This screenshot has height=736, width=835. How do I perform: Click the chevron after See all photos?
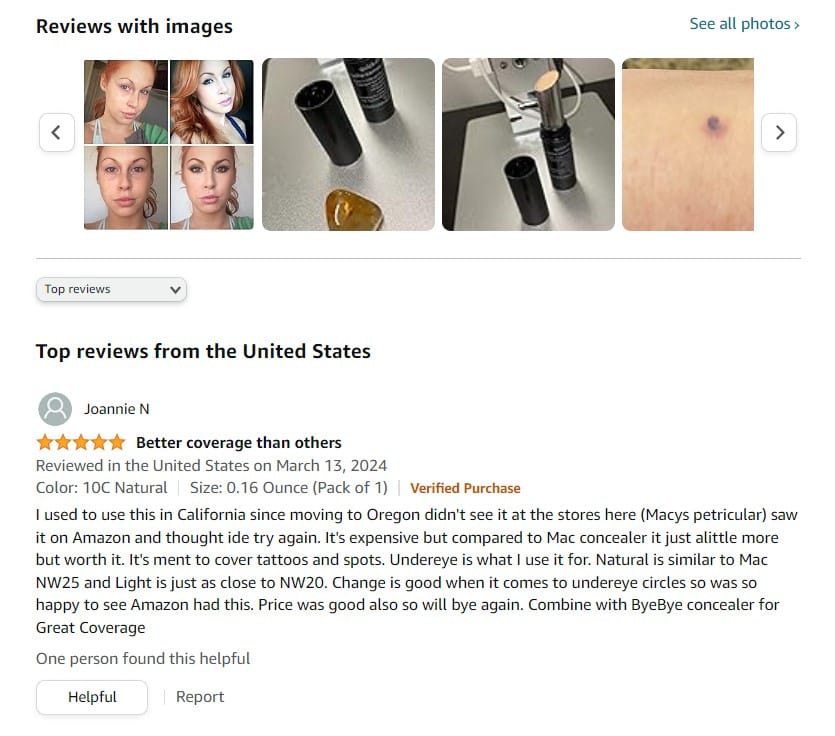coord(797,25)
